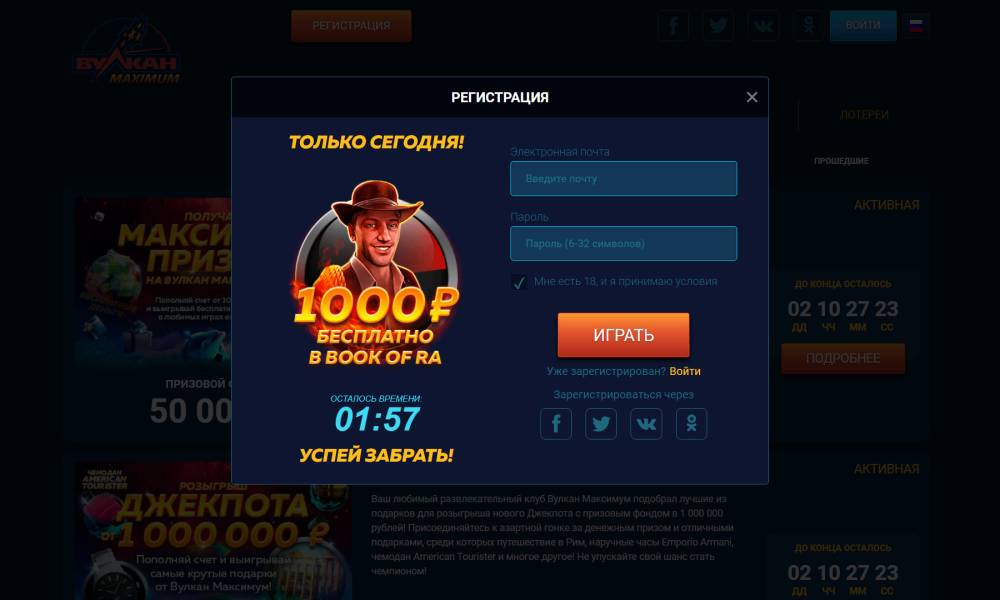
Task: Click the blue ВОЙТИ header button
Action: [863, 26]
